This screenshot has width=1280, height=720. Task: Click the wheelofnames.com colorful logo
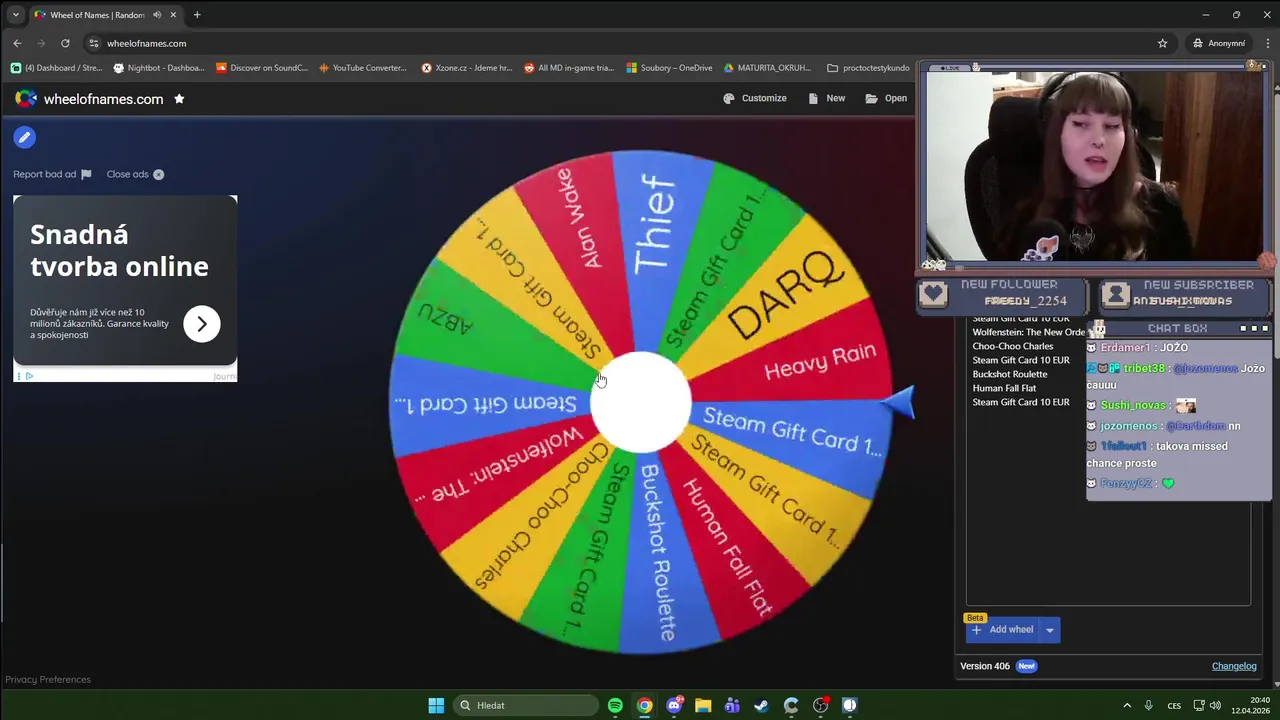coord(26,99)
